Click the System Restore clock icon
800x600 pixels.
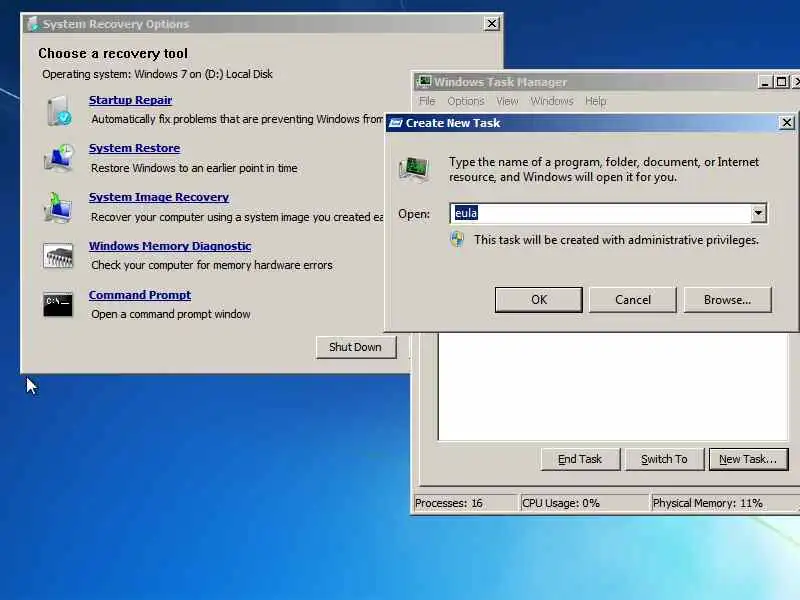click(x=59, y=158)
